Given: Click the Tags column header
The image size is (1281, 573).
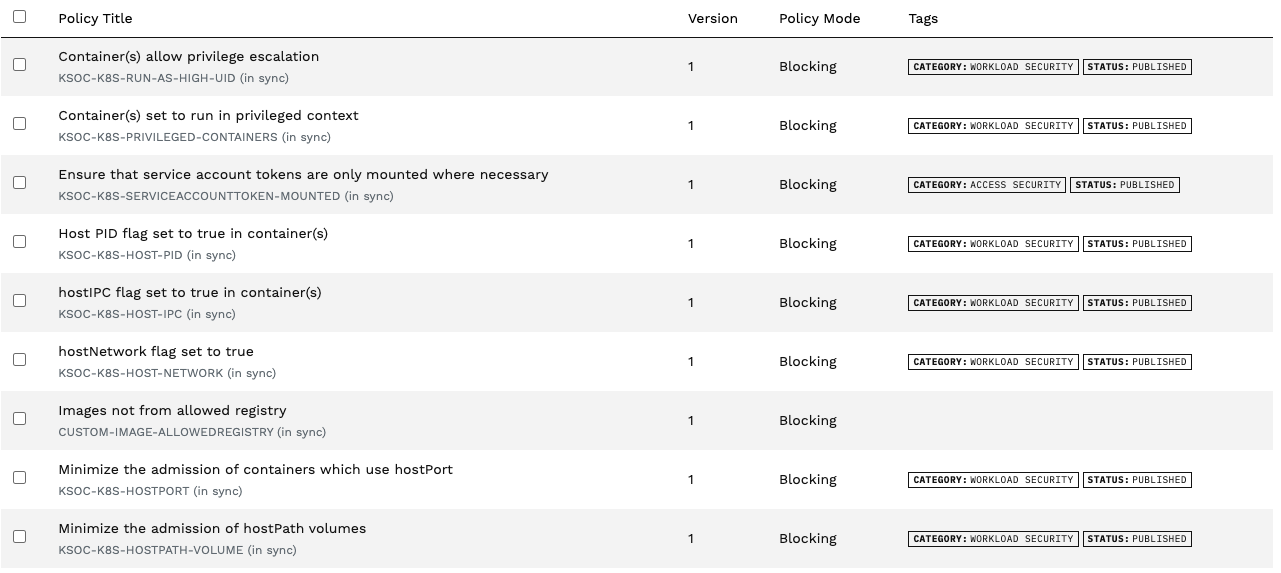Looking at the screenshot, I should [x=923, y=18].
